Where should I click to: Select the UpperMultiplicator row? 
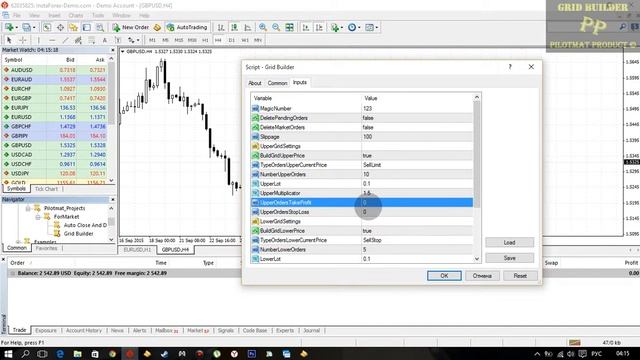(x=362, y=193)
